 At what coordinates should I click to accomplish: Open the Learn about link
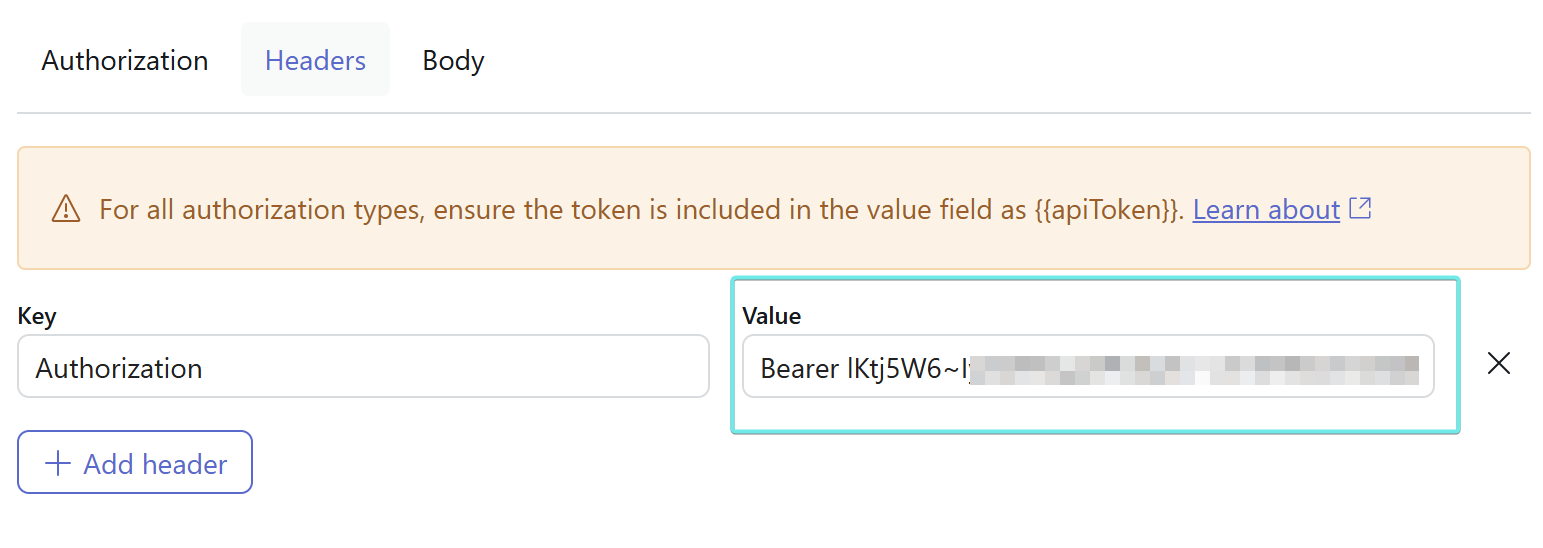[x=1266, y=210]
